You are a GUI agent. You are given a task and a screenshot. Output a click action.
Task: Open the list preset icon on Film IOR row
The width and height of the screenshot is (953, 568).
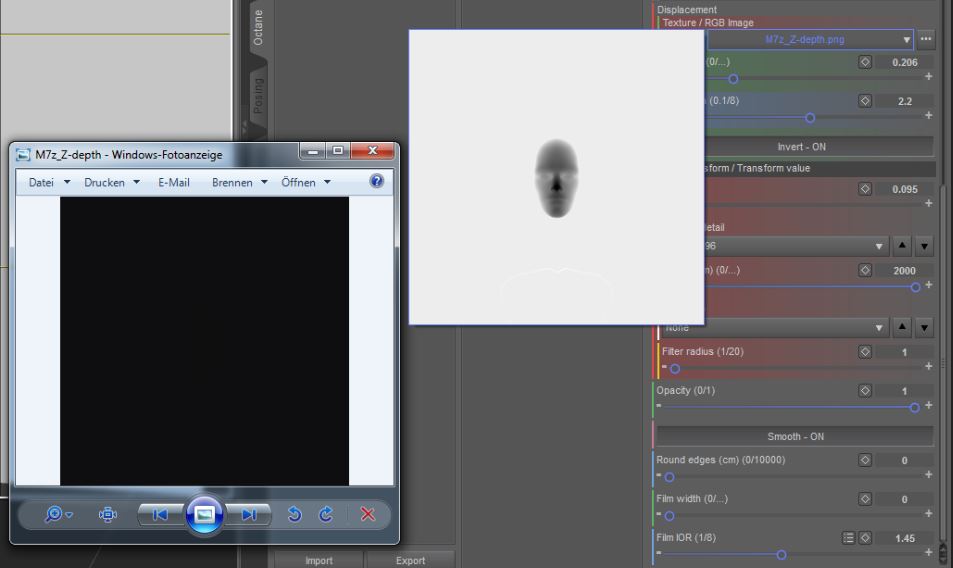(848, 538)
